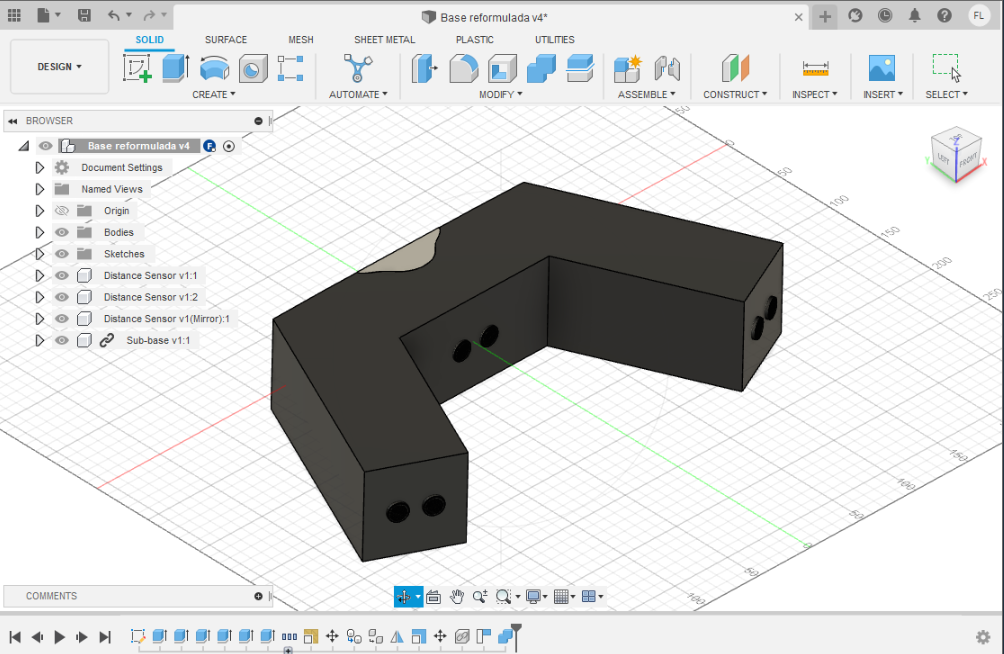Expand Document Settings node
The width and height of the screenshot is (1004, 654).
39,168
